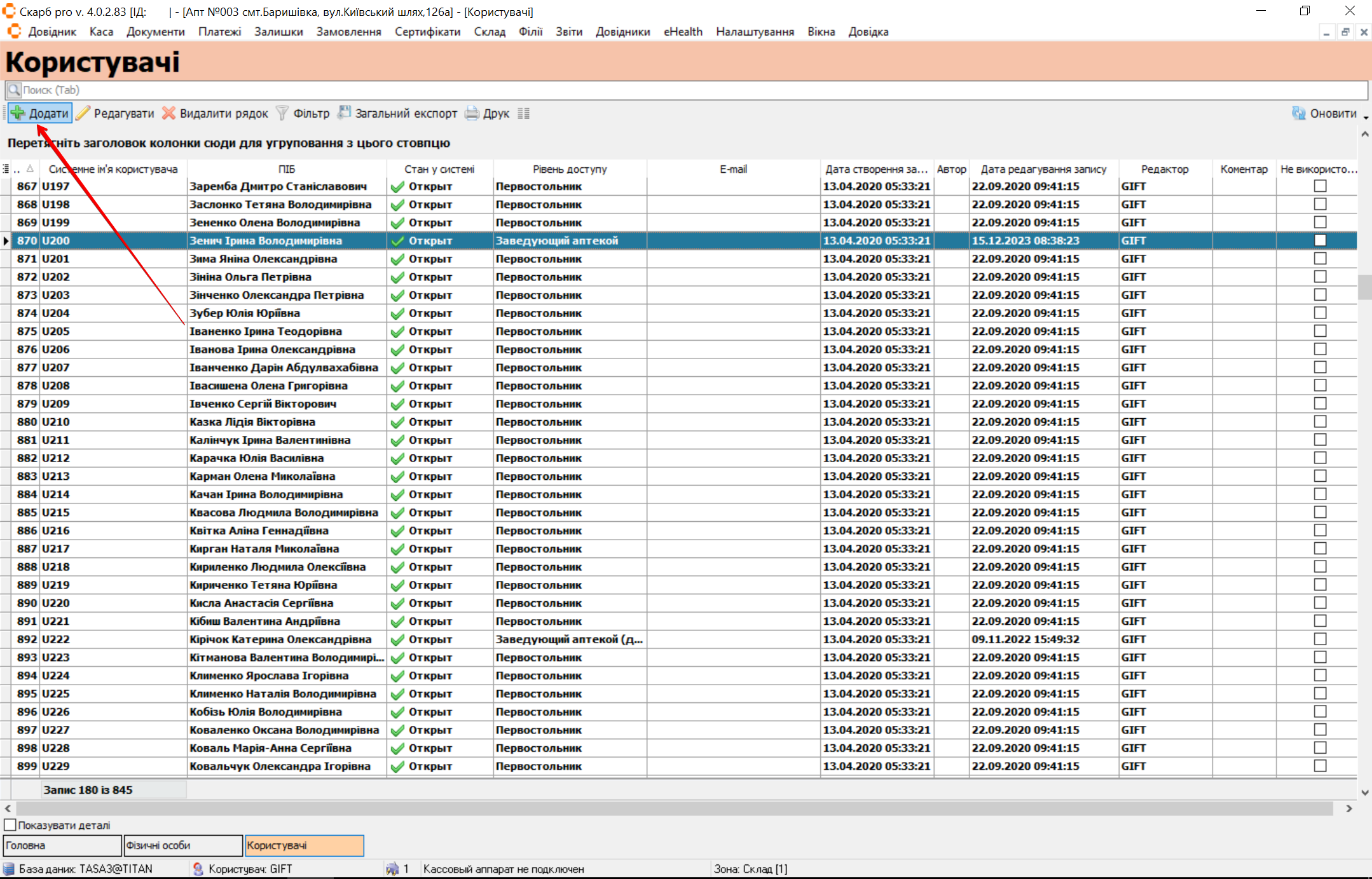Click the Загальний експорт icon
Viewport: 1372px width, 879px height.
point(344,113)
